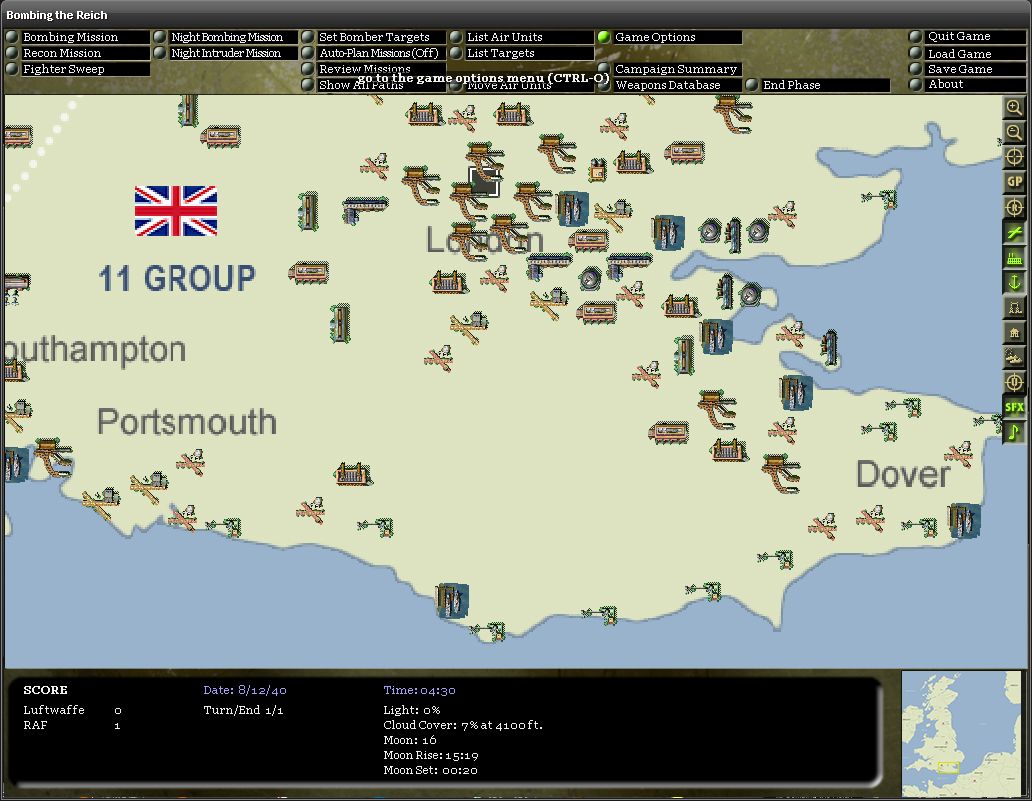
Task: Click the Luftwaffe score row
Action: coord(72,710)
